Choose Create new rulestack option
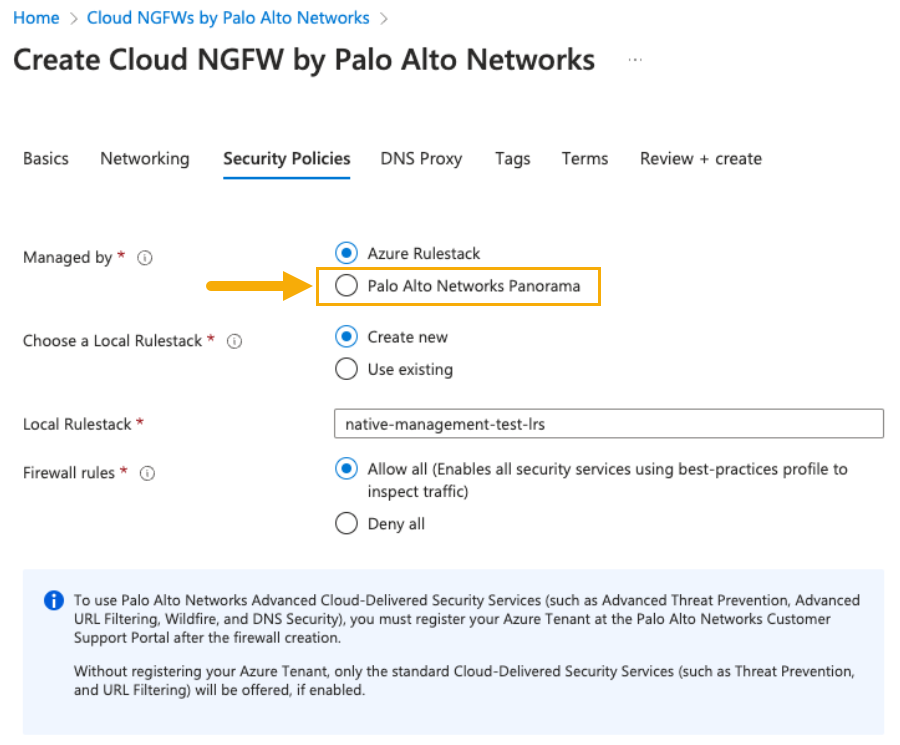 [346, 337]
